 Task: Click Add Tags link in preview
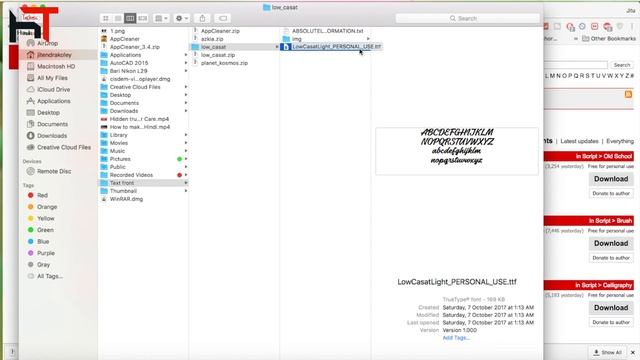point(456,338)
